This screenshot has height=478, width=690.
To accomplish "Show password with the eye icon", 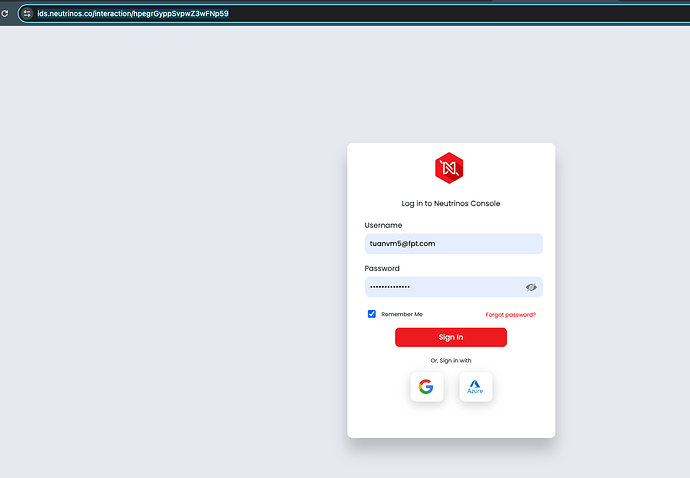I will tap(531, 287).
